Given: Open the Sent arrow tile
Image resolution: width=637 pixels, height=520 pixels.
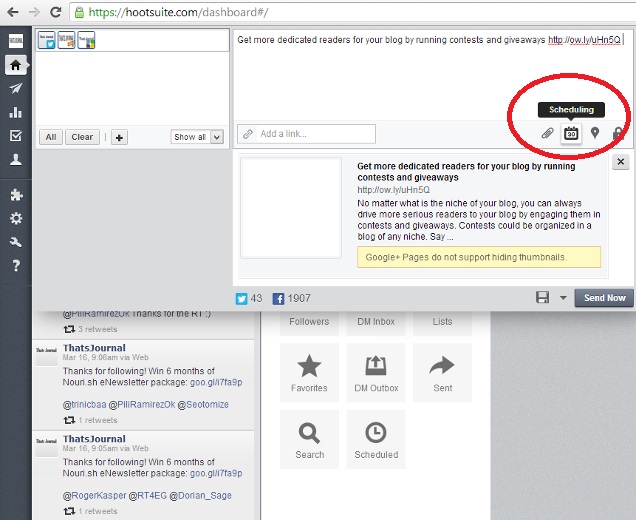Looking at the screenshot, I should pos(442,373).
